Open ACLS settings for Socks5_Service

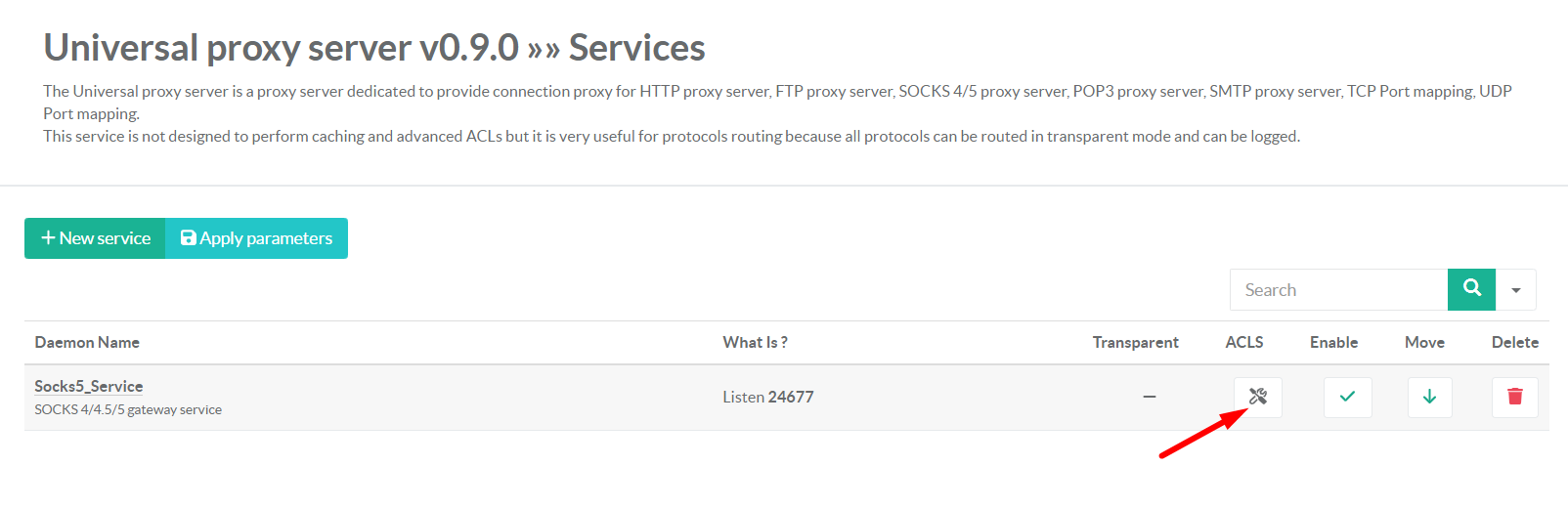pyautogui.click(x=1257, y=397)
